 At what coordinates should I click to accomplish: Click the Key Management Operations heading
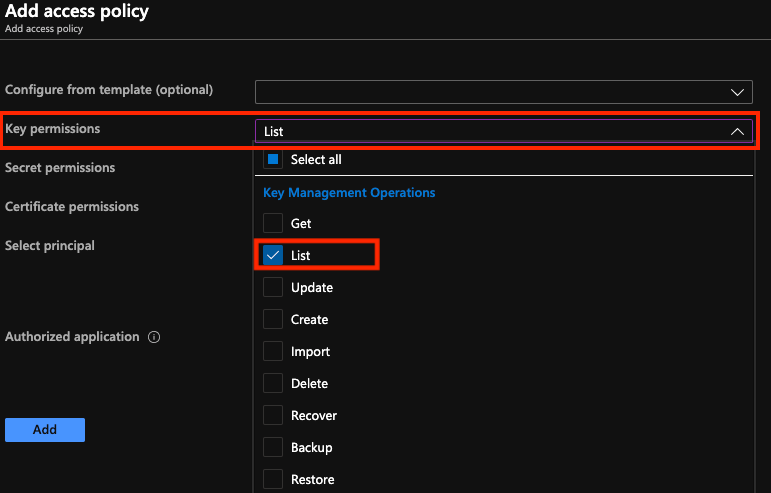(x=349, y=193)
